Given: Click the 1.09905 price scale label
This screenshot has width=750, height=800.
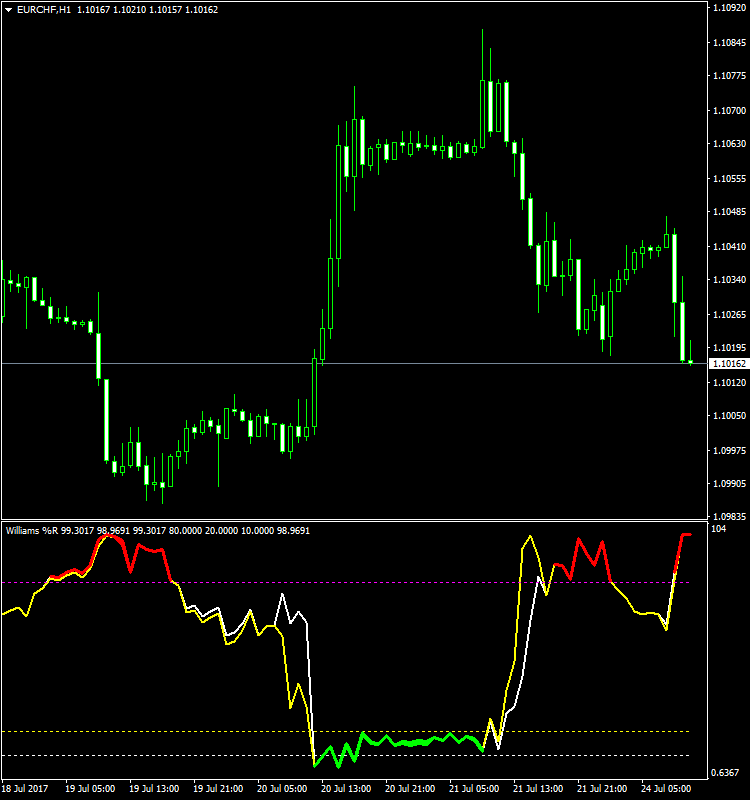Looking at the screenshot, I should (729, 484).
